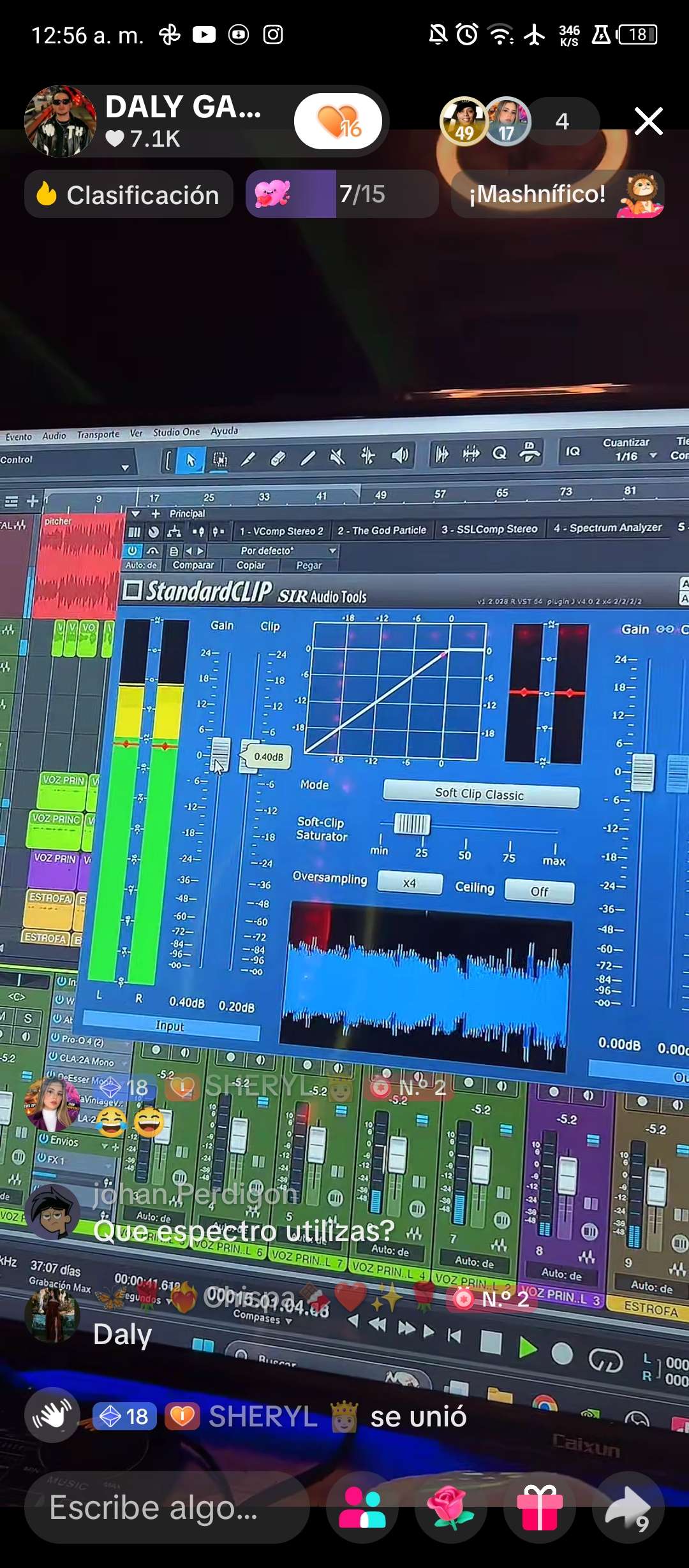Select the Paint pencil tool
Image resolution: width=689 pixels, height=1568 pixels.
pos(248,458)
